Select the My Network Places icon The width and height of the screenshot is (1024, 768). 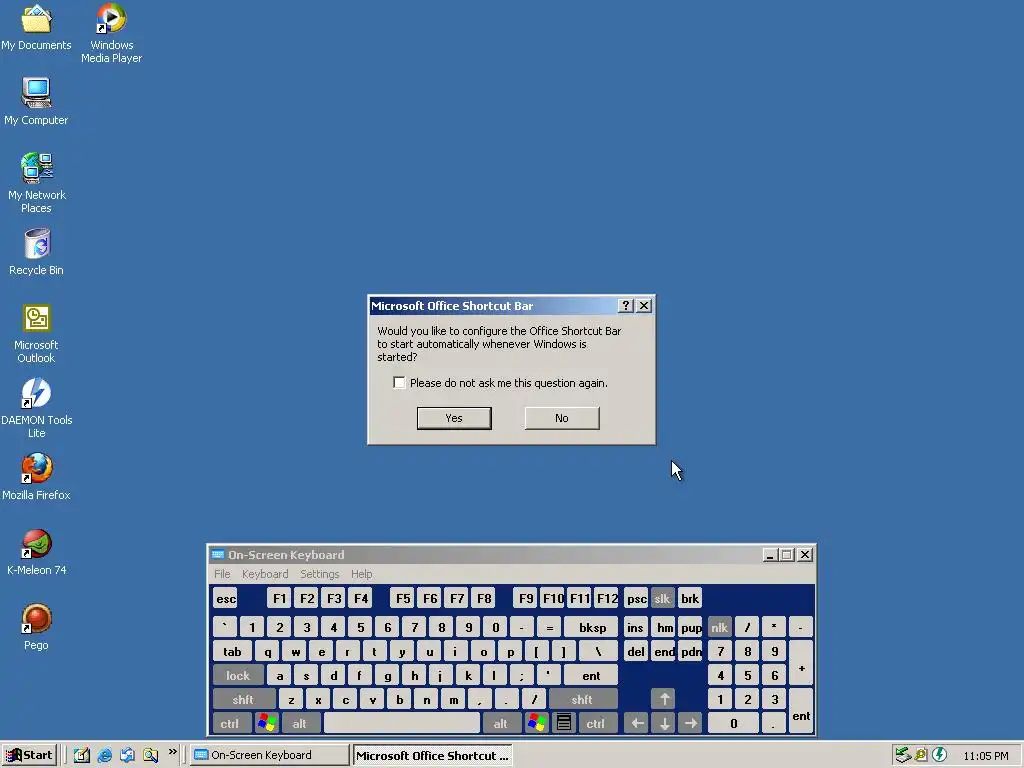(36, 182)
